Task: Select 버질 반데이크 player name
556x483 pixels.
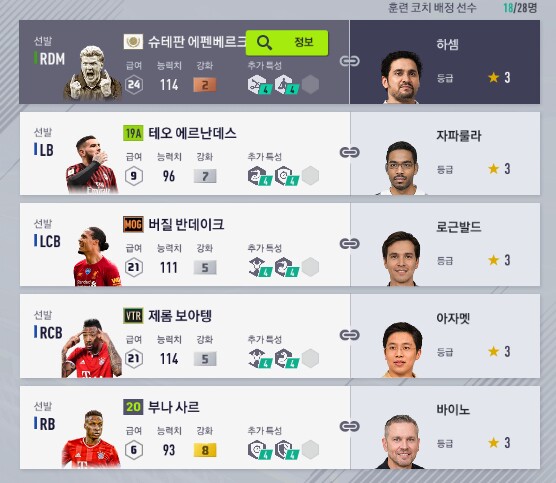Action: 186,224
